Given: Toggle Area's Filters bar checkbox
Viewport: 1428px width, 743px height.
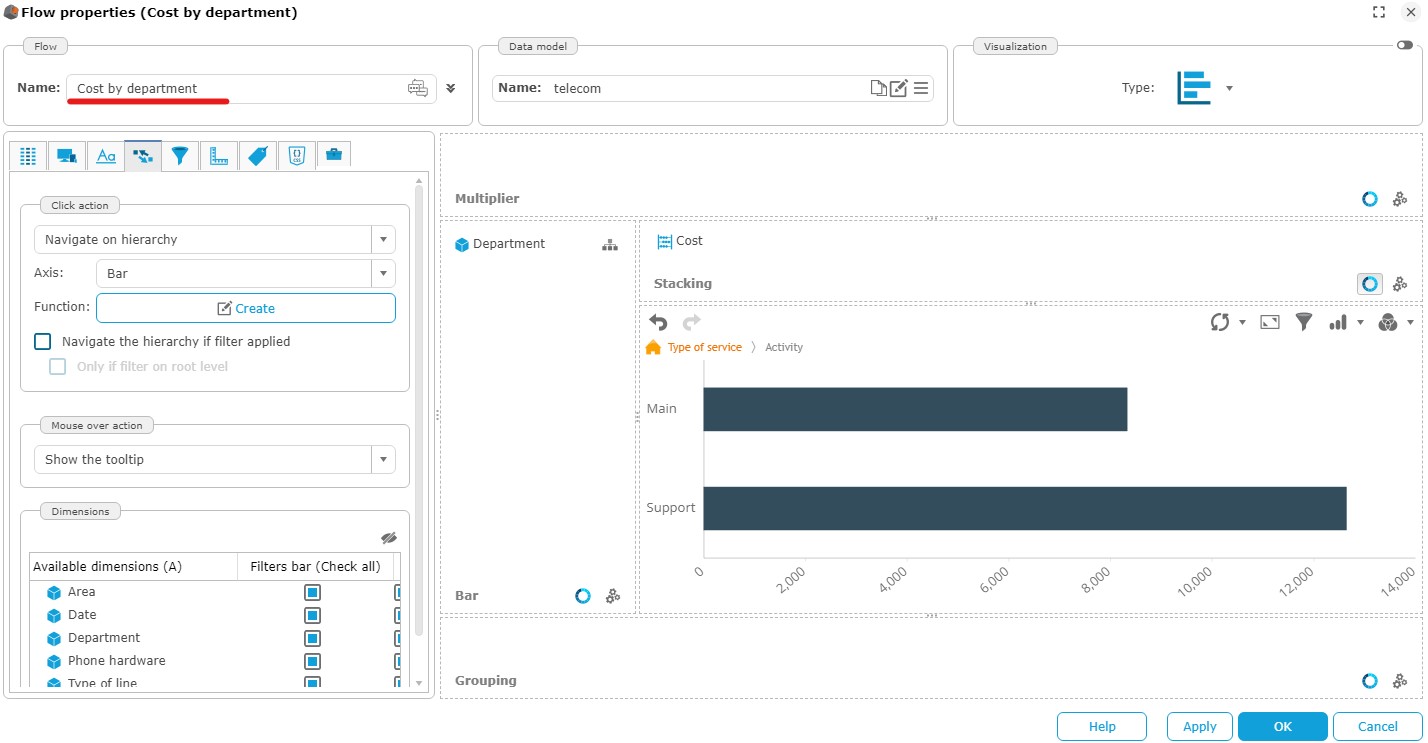Looking at the screenshot, I should [312, 592].
